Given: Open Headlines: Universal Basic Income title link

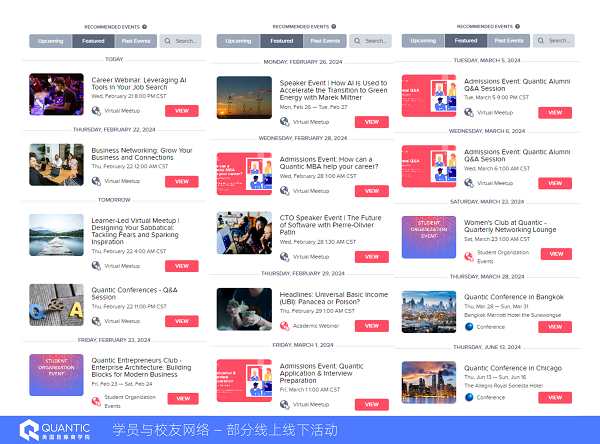Looking at the screenshot, I should pyautogui.click(x=334, y=298).
